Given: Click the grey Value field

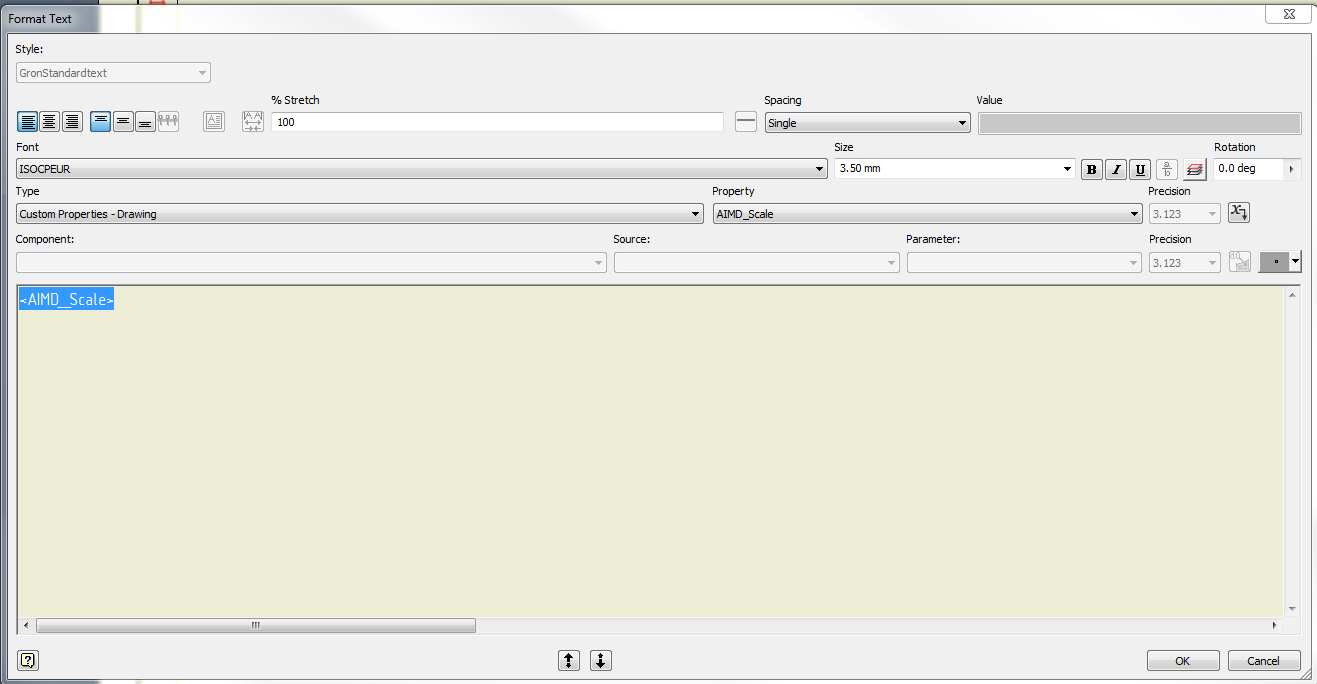Looking at the screenshot, I should (x=1139, y=123).
